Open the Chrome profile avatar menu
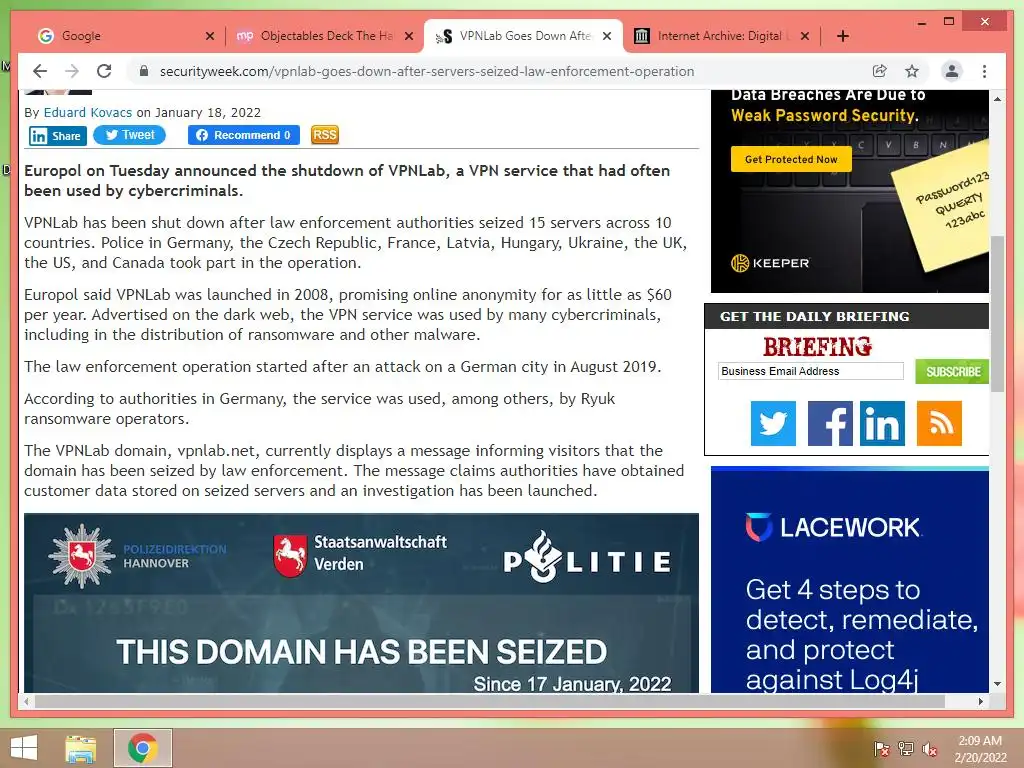The image size is (1024, 768). [x=952, y=71]
